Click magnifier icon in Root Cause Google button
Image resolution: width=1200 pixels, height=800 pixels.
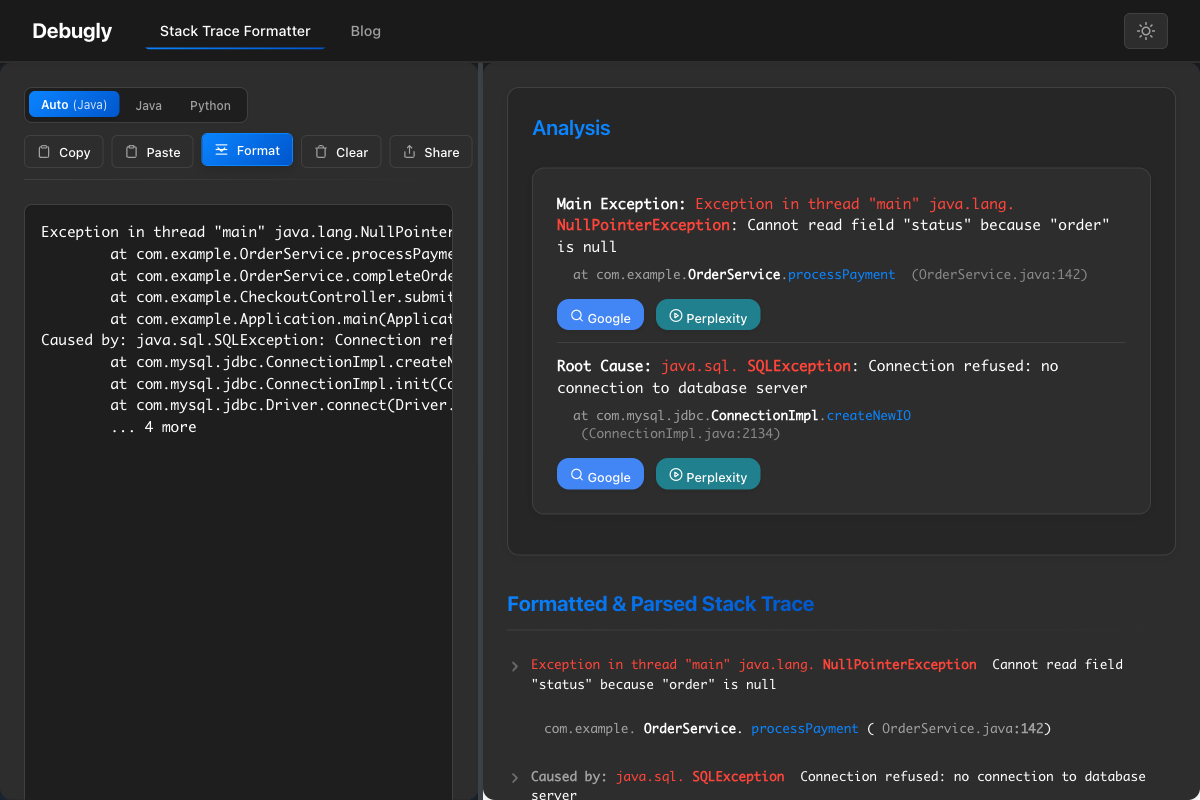[x=576, y=475]
